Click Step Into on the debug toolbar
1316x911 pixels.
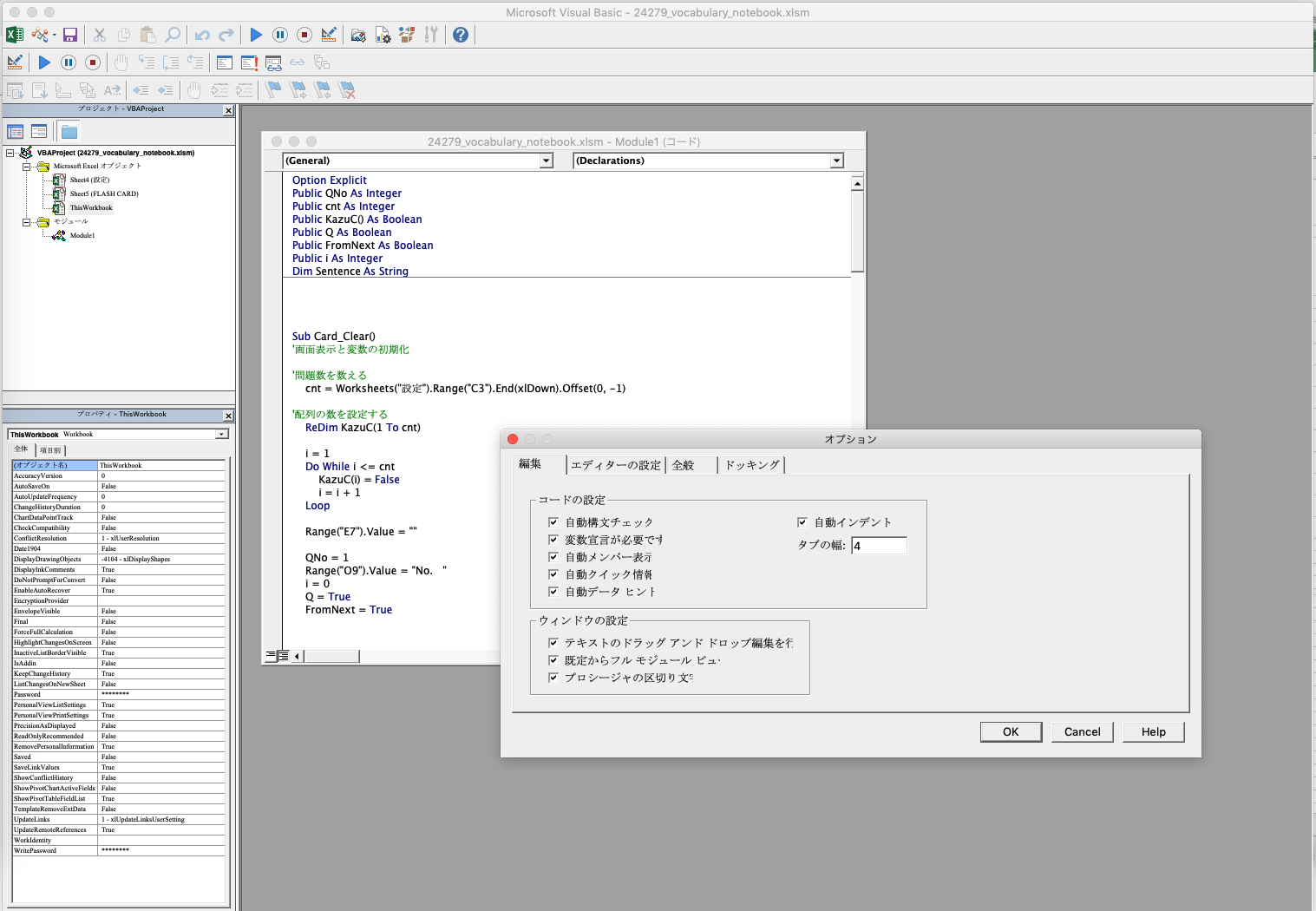[147, 62]
